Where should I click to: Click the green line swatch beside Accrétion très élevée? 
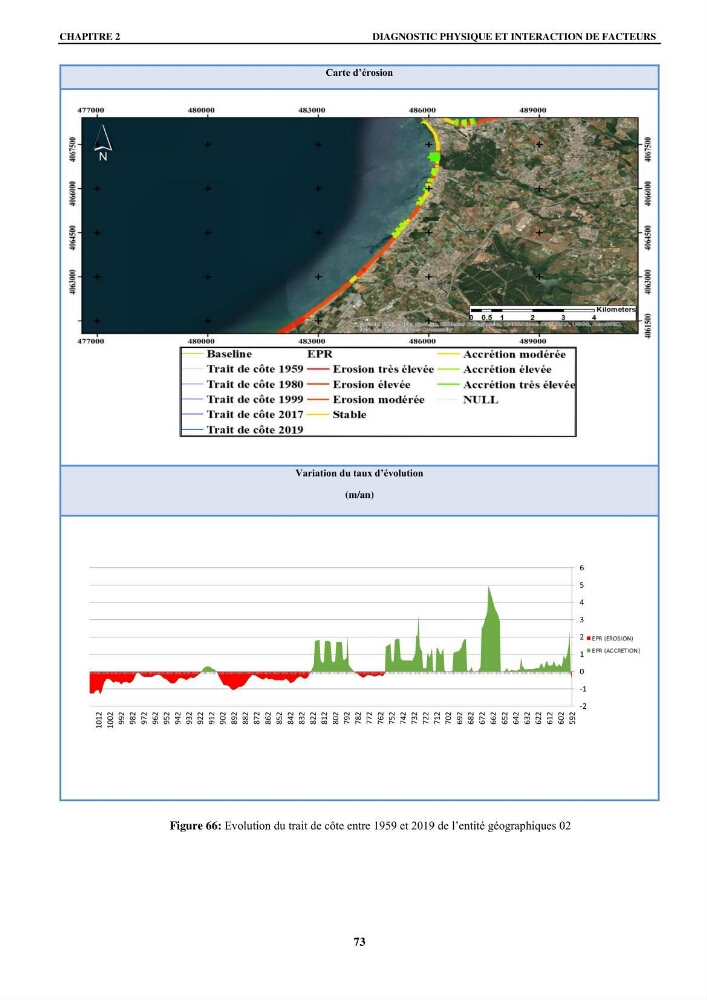tap(448, 385)
